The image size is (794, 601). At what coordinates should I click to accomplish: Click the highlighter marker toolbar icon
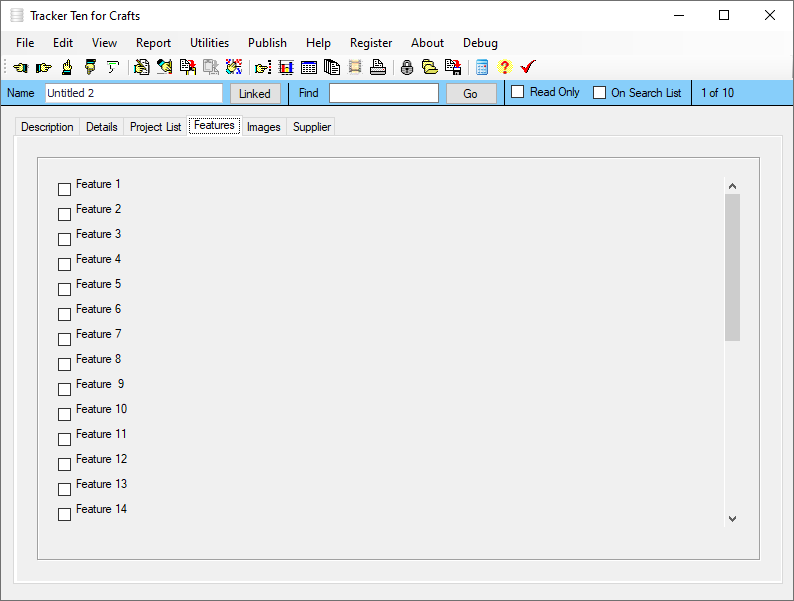(x=165, y=67)
